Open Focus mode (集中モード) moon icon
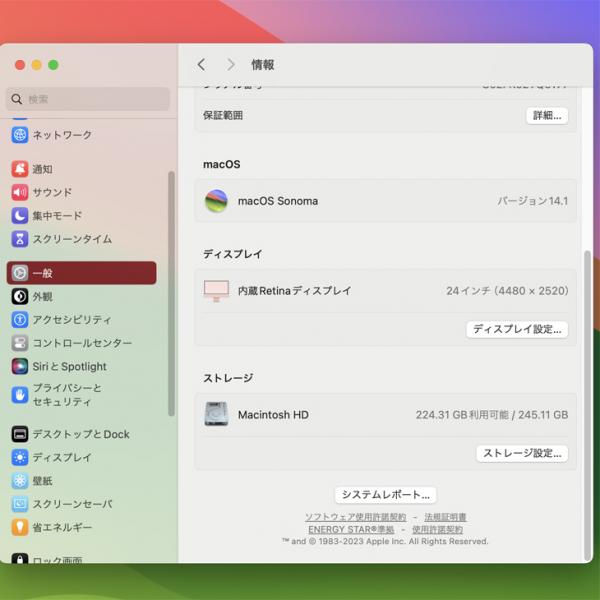Screen dimensions: 600x600 (x=20, y=216)
